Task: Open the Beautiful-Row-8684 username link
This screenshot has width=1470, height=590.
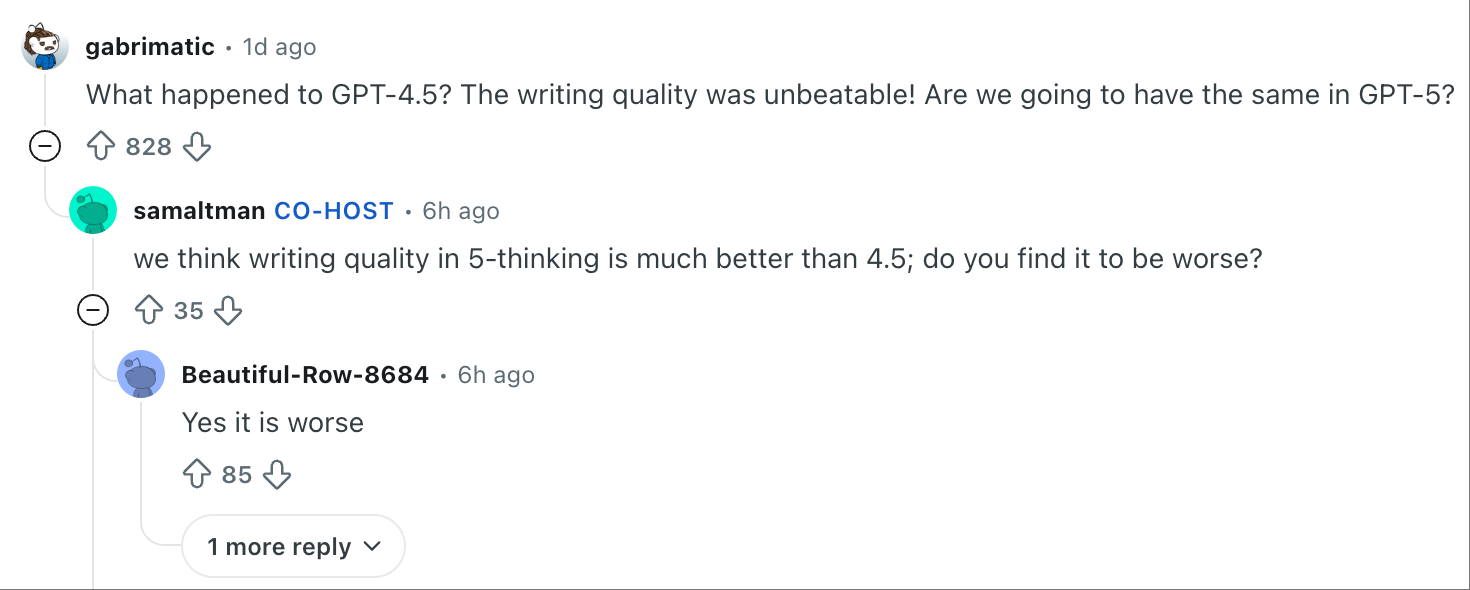Action: pos(305,375)
